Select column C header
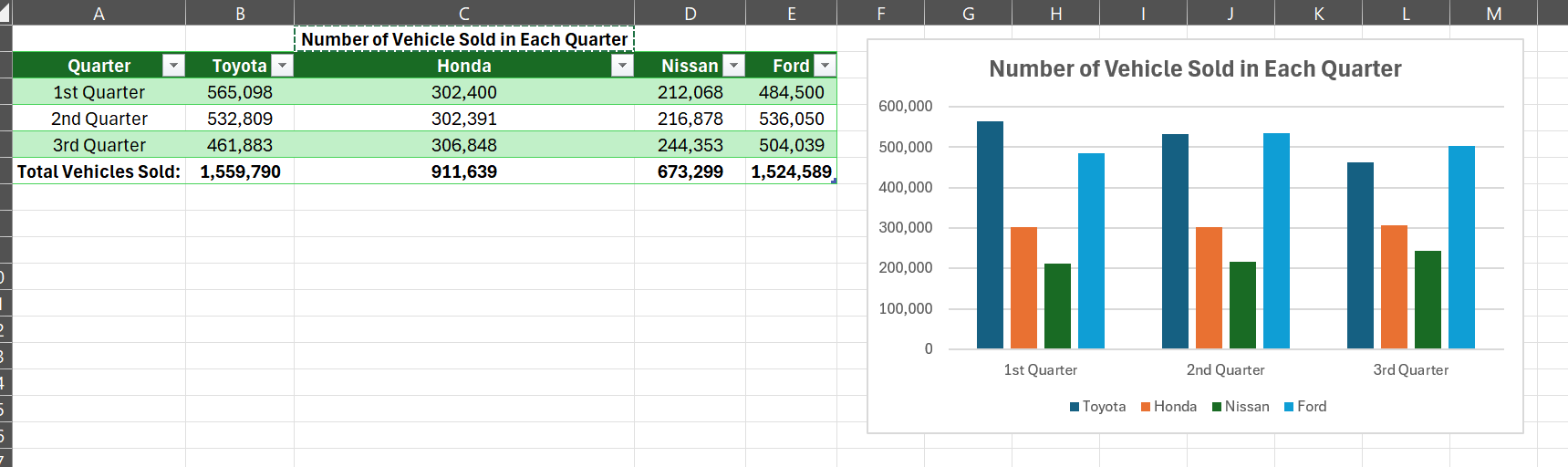This screenshot has width=1568, height=467. click(x=464, y=13)
